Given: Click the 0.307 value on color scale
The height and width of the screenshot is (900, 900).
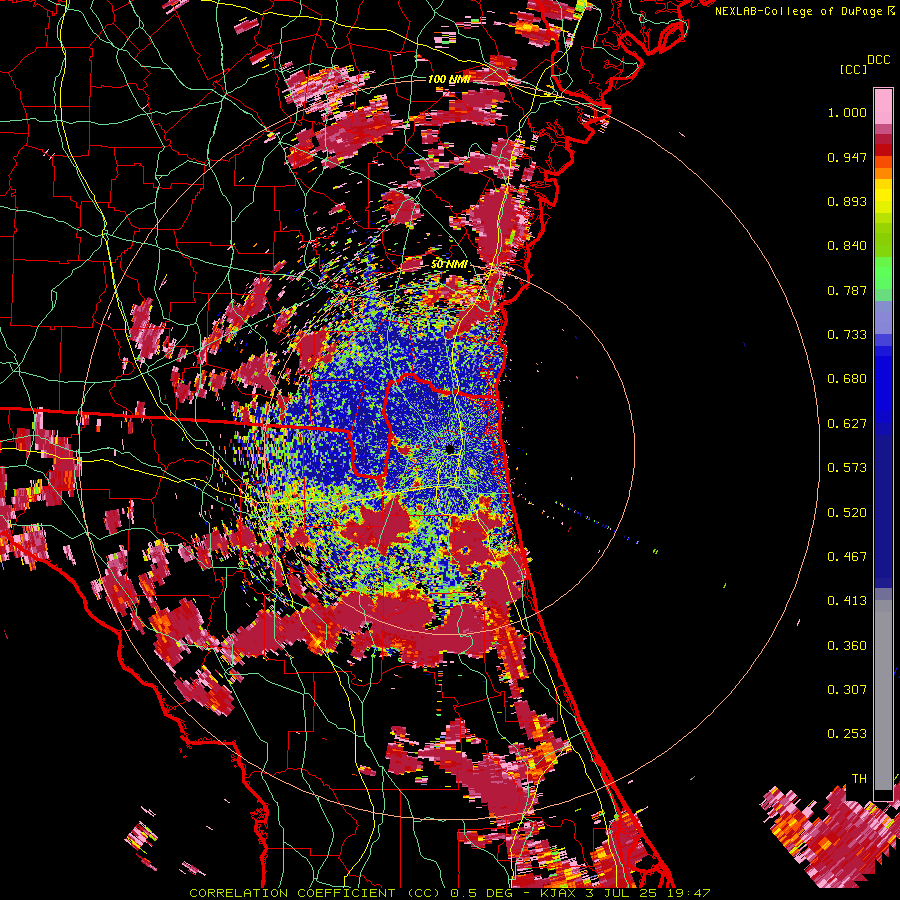Looking at the screenshot, I should [x=847, y=690].
